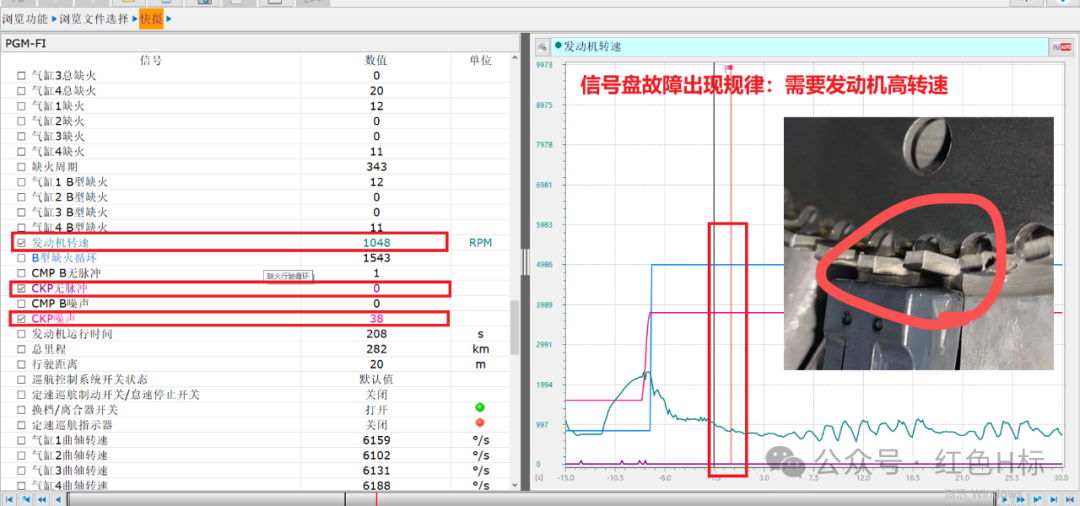The height and width of the screenshot is (506, 1080).
Task: Click the 单位 column header
Action: pos(480,61)
